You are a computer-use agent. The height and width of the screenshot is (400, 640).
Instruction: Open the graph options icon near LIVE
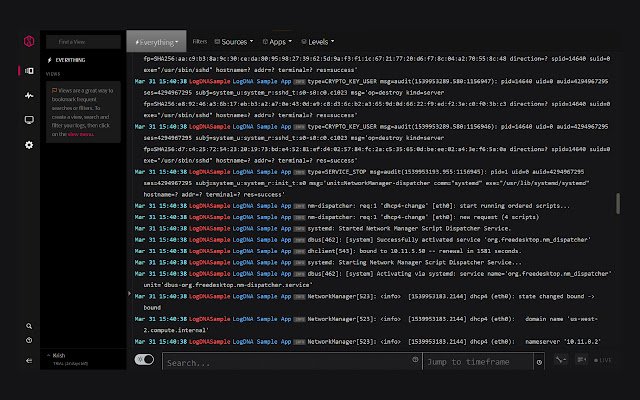point(560,360)
